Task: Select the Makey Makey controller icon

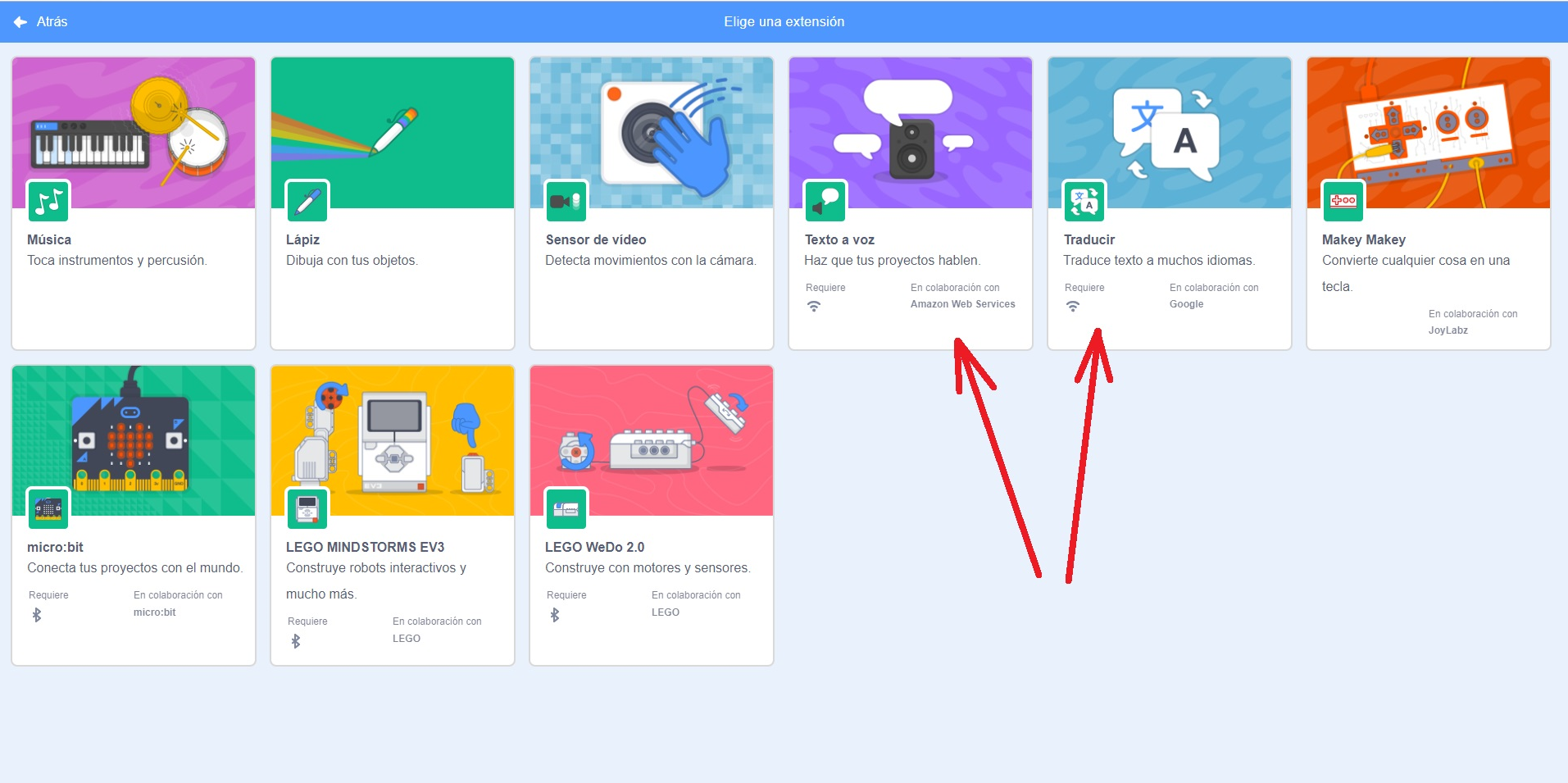Action: pyautogui.click(x=1343, y=201)
